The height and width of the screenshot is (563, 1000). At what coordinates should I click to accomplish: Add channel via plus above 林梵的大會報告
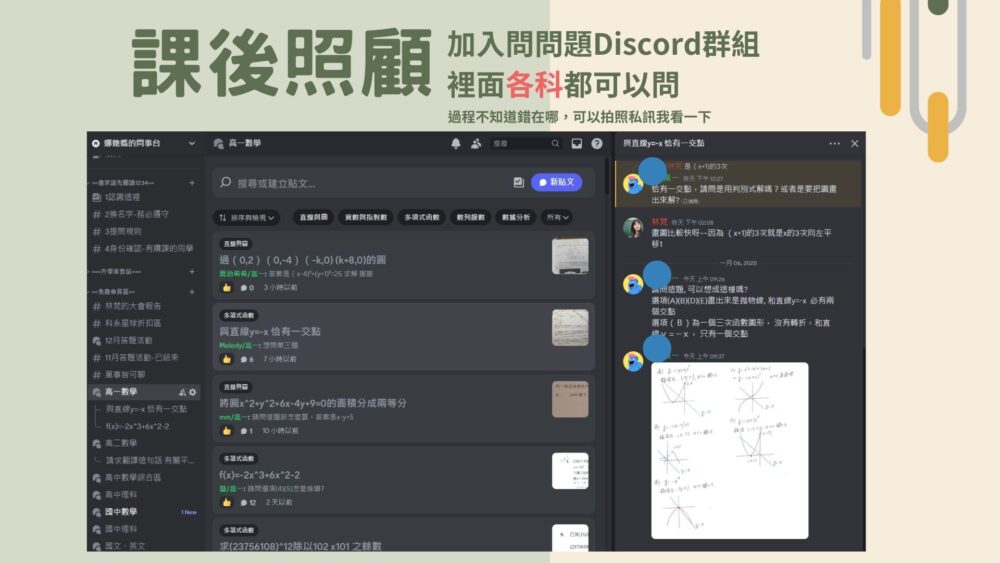pos(192,292)
